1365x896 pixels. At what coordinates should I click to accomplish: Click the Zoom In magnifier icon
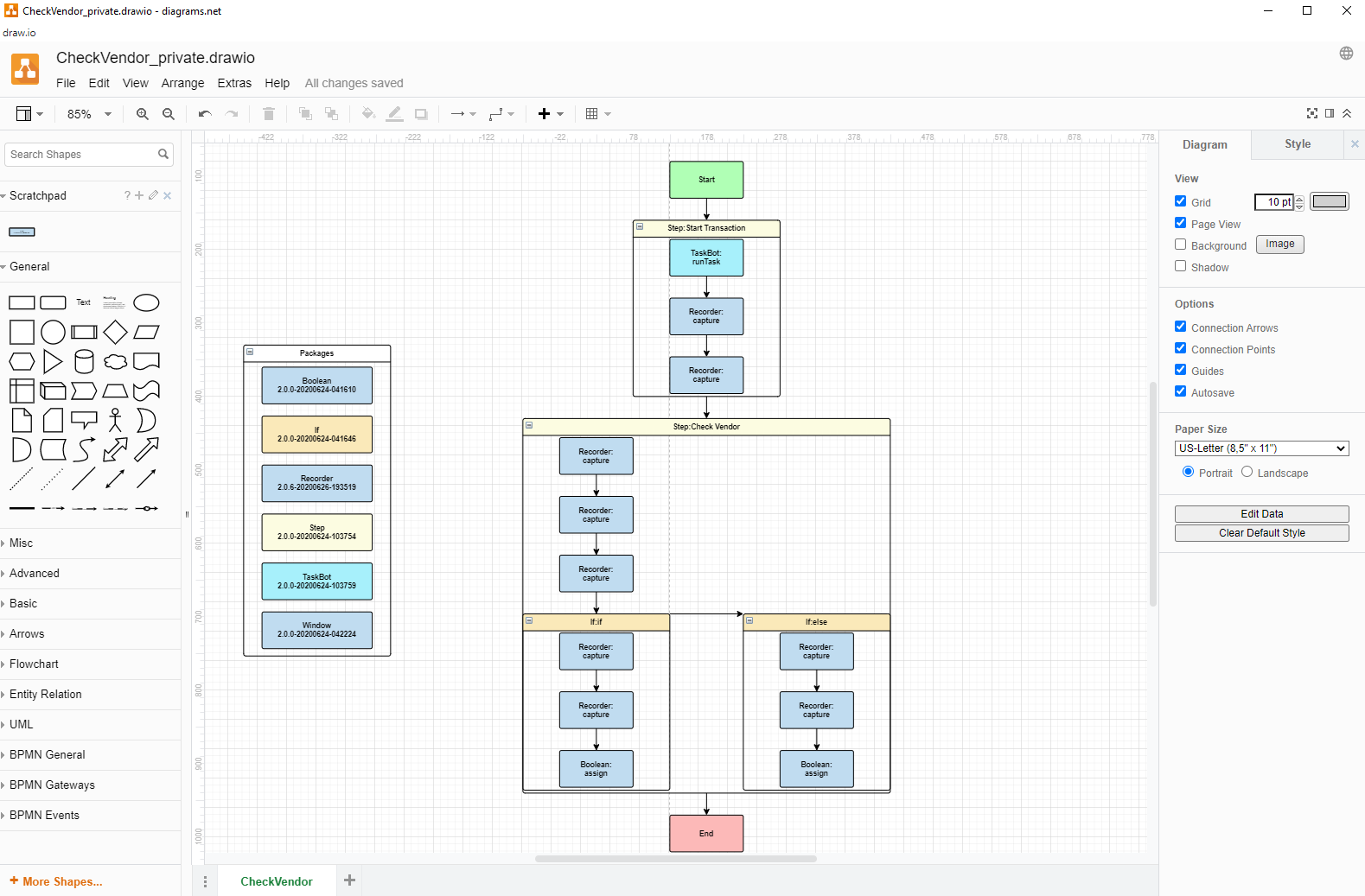coord(143,114)
